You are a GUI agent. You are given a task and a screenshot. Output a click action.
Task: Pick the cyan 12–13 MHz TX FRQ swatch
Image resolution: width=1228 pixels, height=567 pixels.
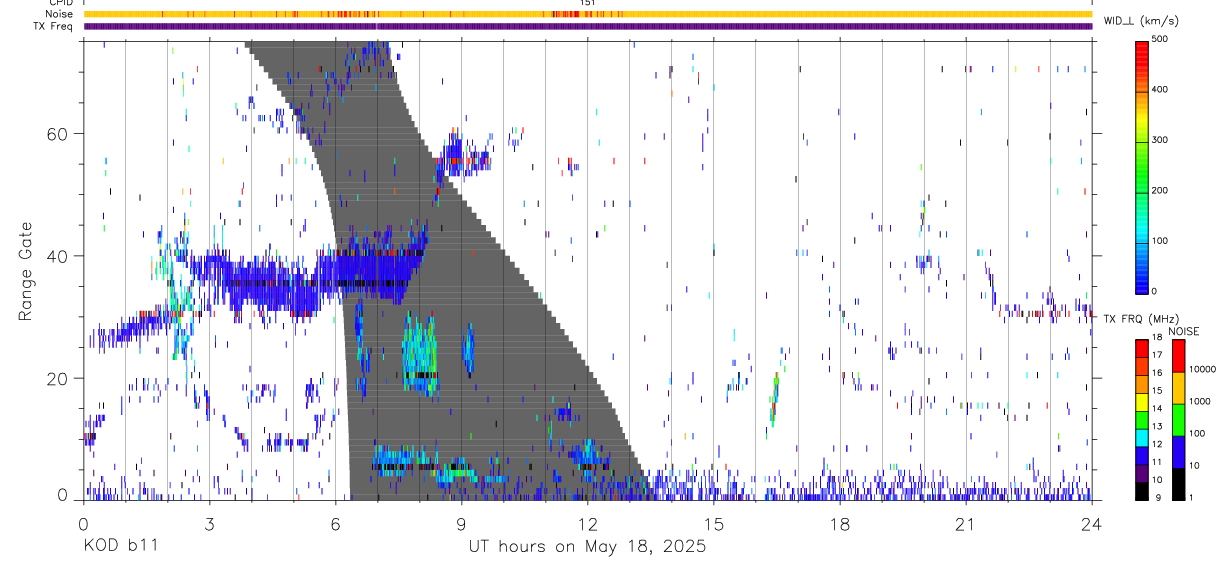(1141, 436)
